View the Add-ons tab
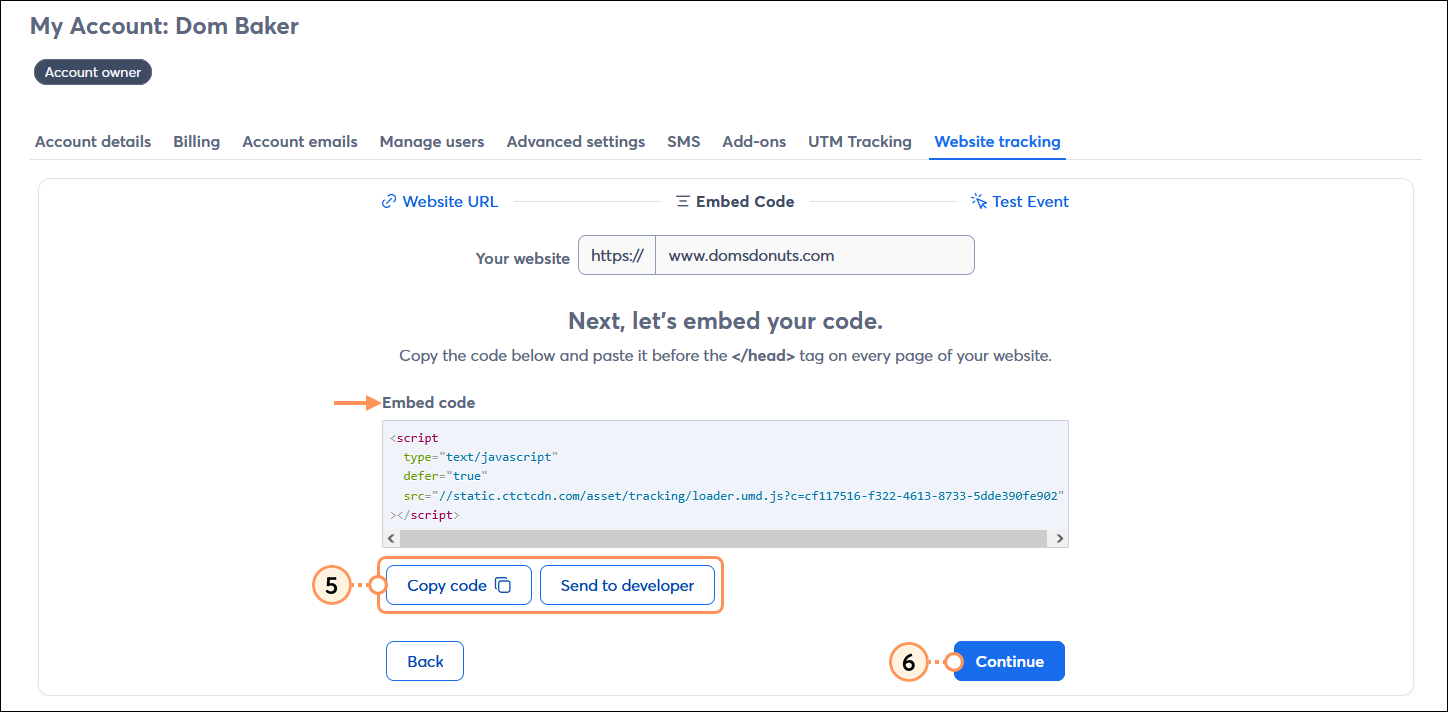 (753, 141)
